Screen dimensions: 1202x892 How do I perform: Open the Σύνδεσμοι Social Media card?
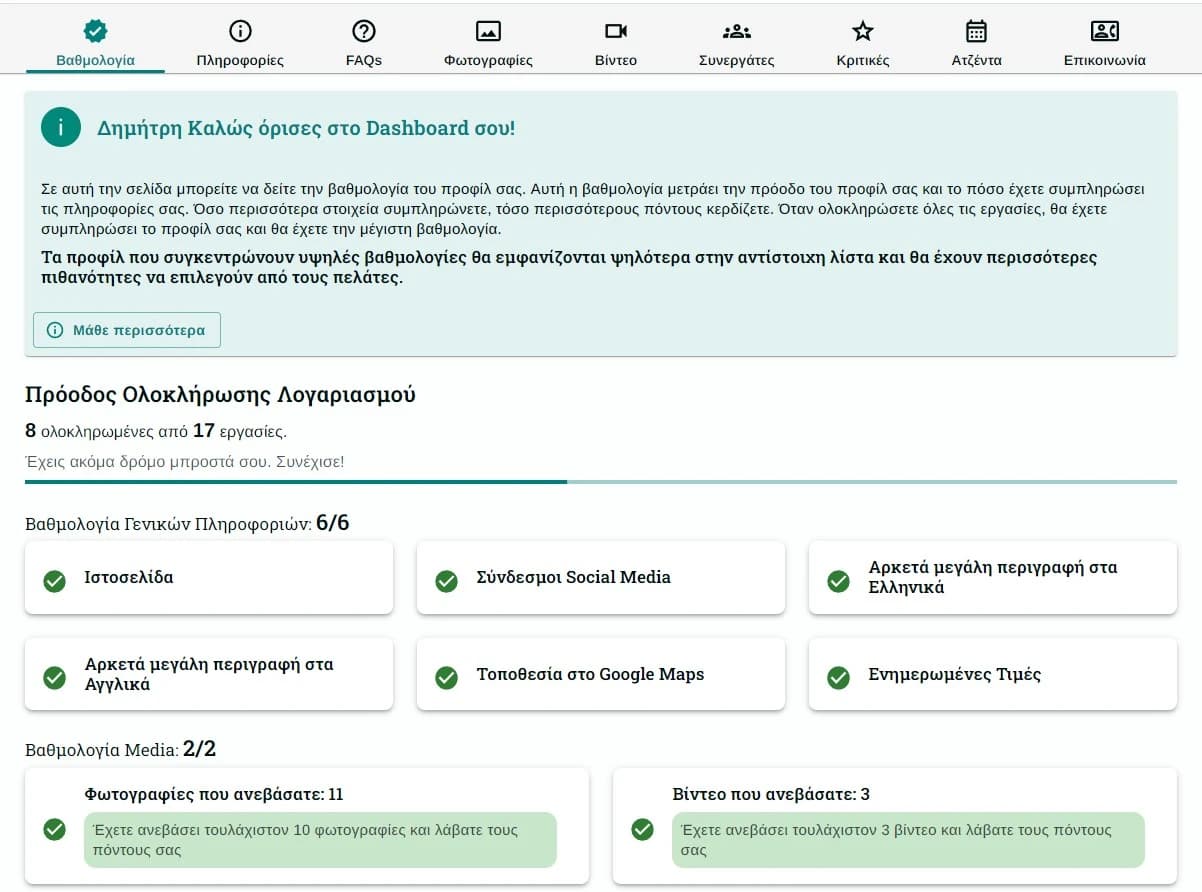(601, 578)
